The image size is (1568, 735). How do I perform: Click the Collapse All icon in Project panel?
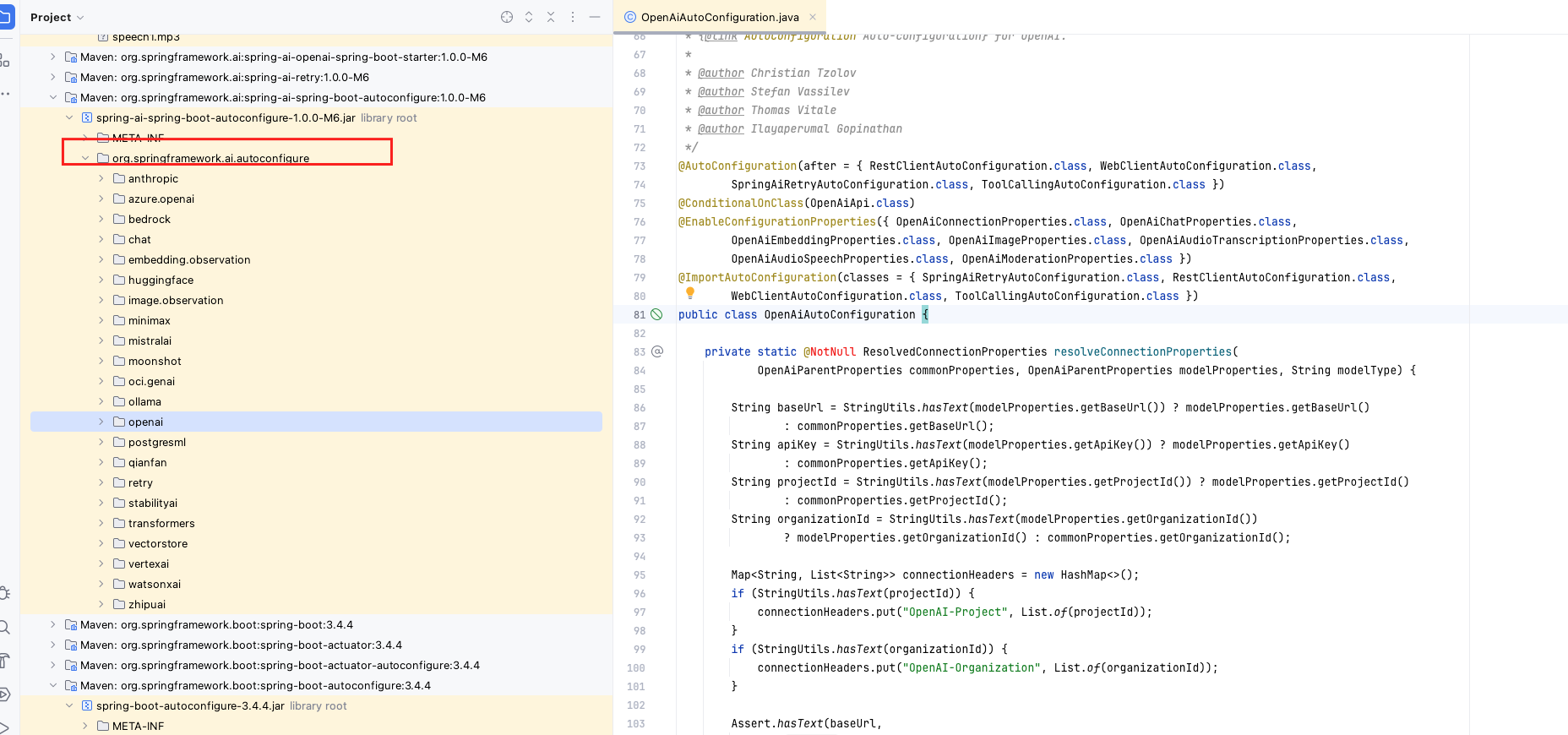551,17
